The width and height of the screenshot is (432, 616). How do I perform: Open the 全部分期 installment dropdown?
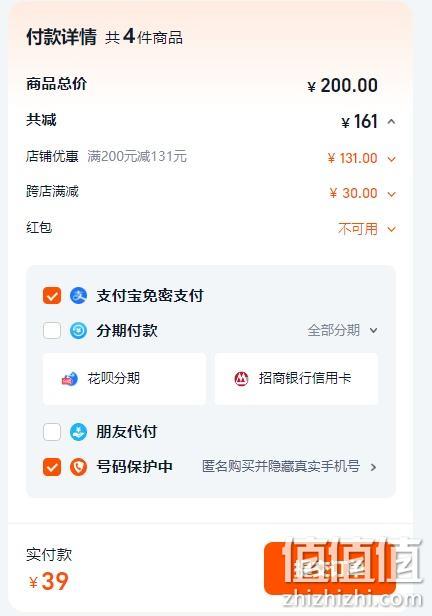point(342,330)
